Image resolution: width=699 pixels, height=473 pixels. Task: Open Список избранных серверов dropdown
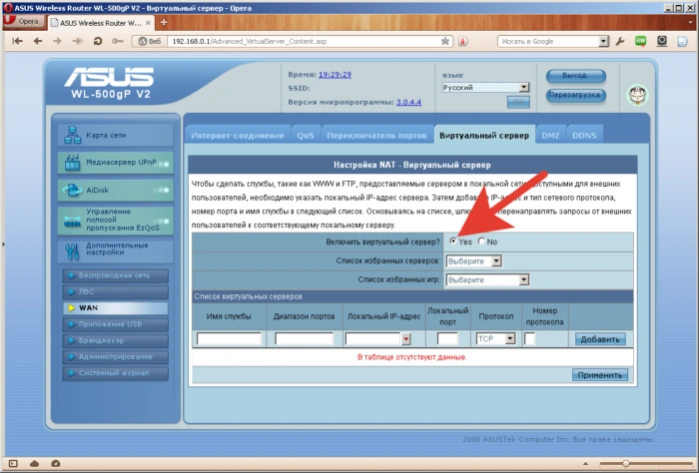pos(474,261)
